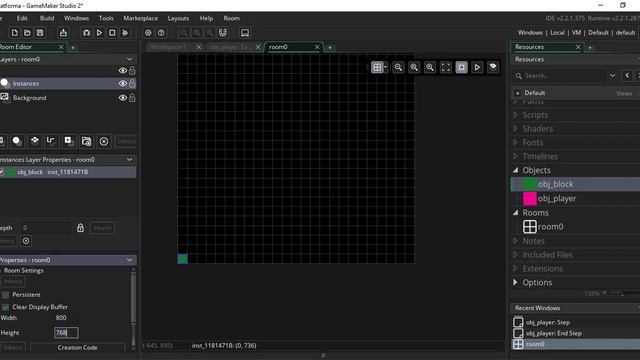
Task: Click the New Project toolbar icon
Action: click(15, 33)
